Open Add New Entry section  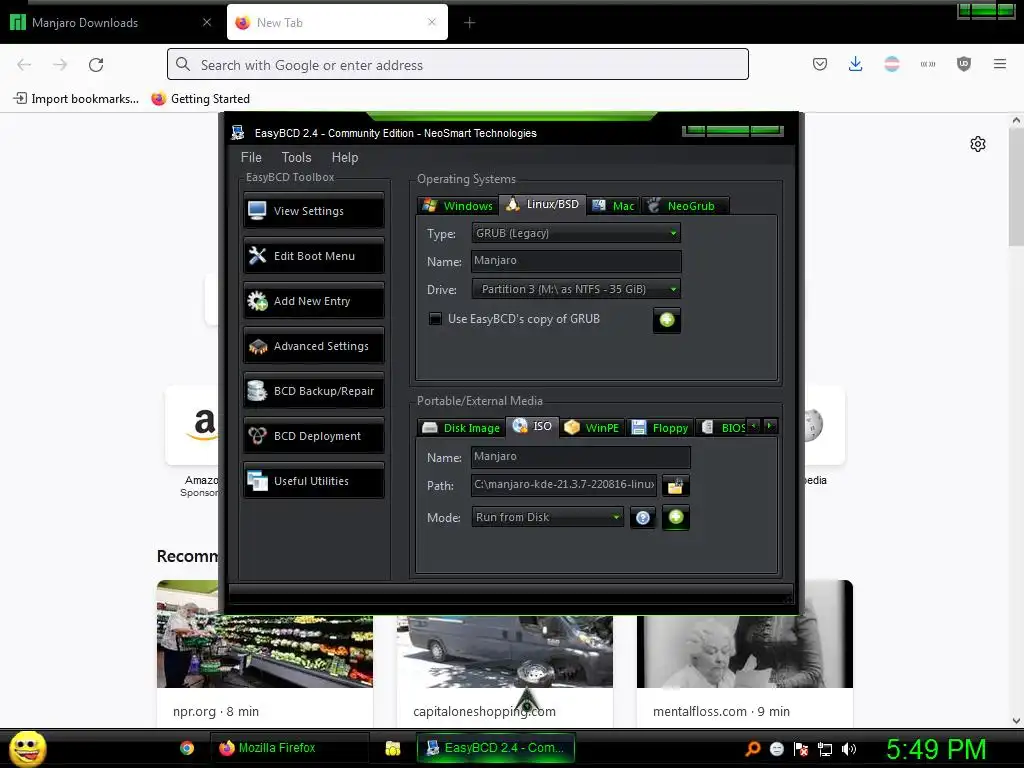[313, 301]
